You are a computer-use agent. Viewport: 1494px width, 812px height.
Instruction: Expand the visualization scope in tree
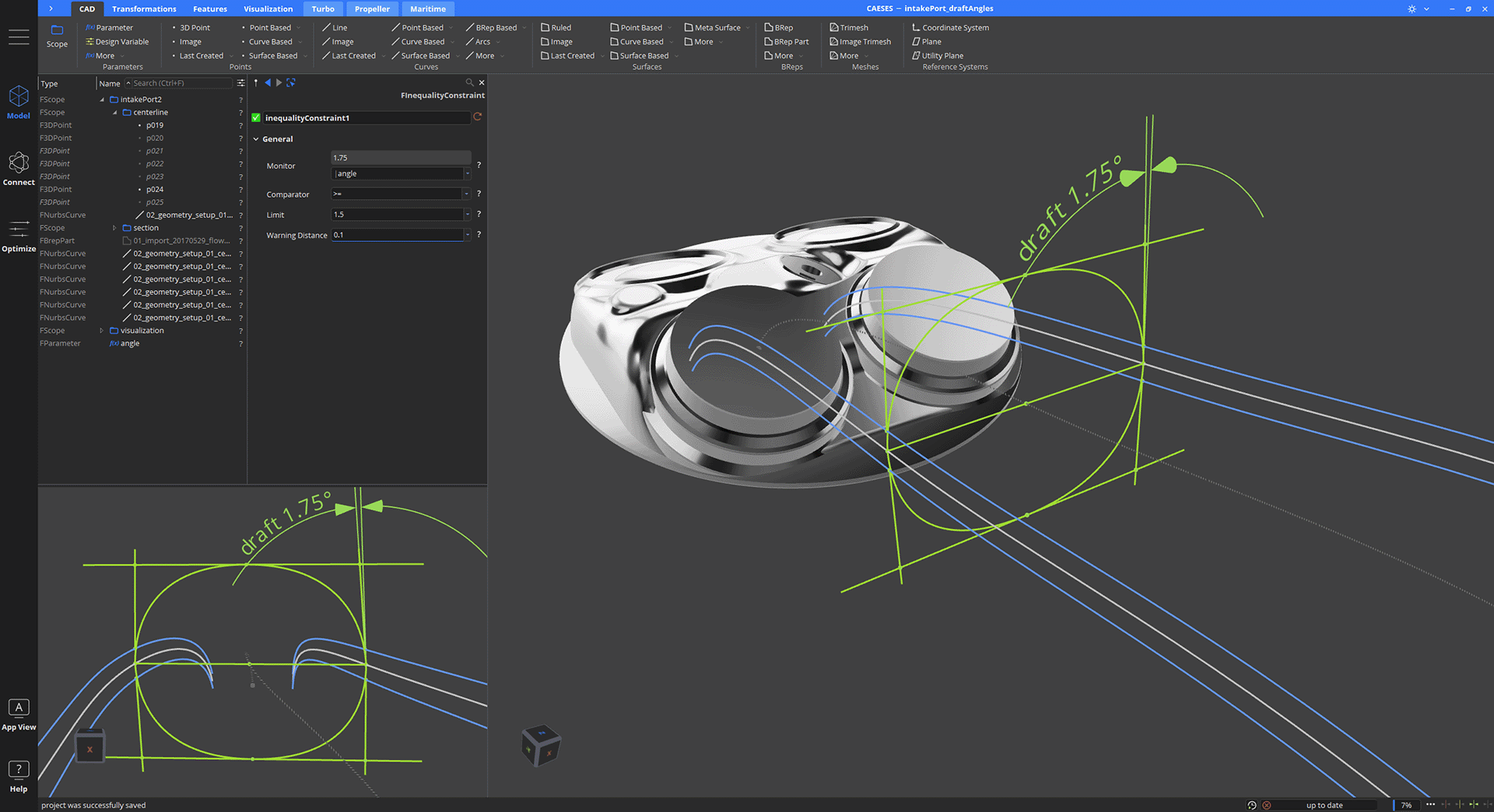click(x=101, y=331)
